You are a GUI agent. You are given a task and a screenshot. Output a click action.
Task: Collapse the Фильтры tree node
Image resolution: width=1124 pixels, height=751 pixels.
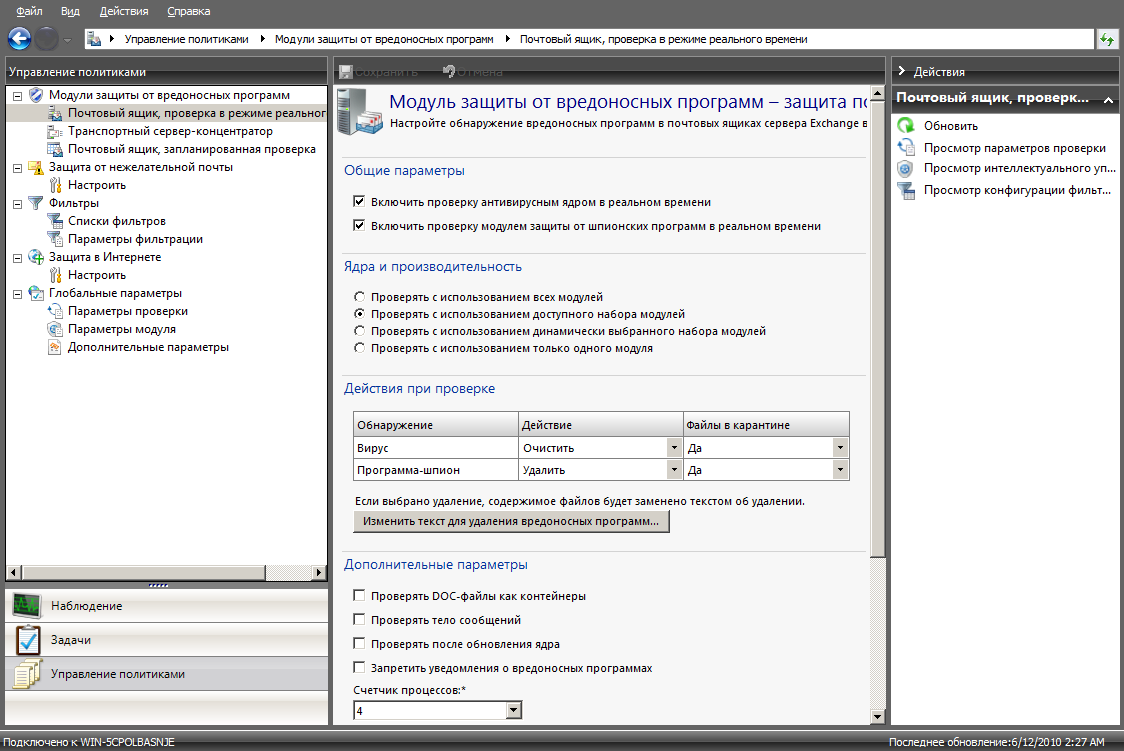pyautogui.click(x=17, y=203)
